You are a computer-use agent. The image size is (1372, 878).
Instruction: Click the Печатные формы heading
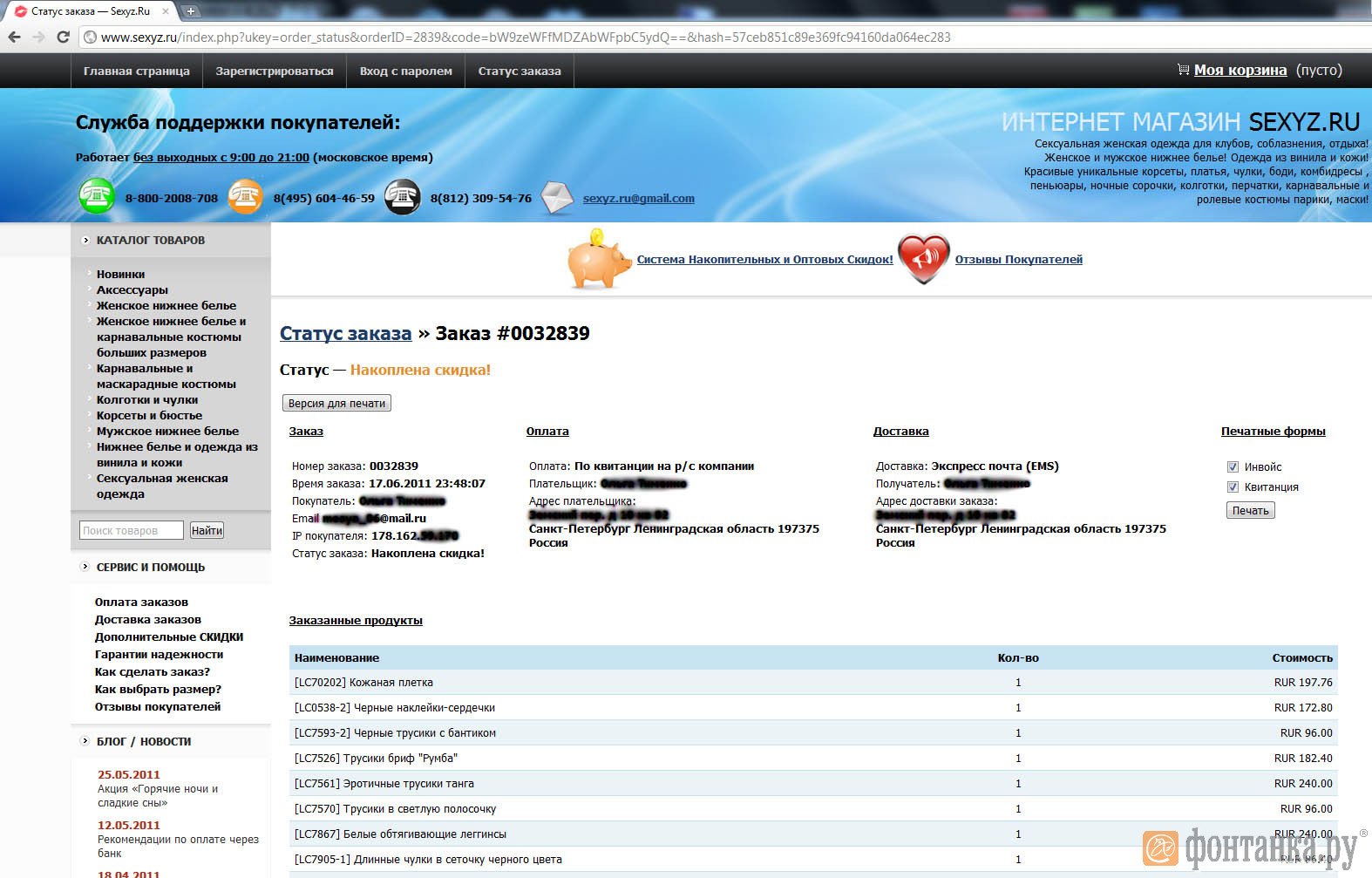[1274, 431]
